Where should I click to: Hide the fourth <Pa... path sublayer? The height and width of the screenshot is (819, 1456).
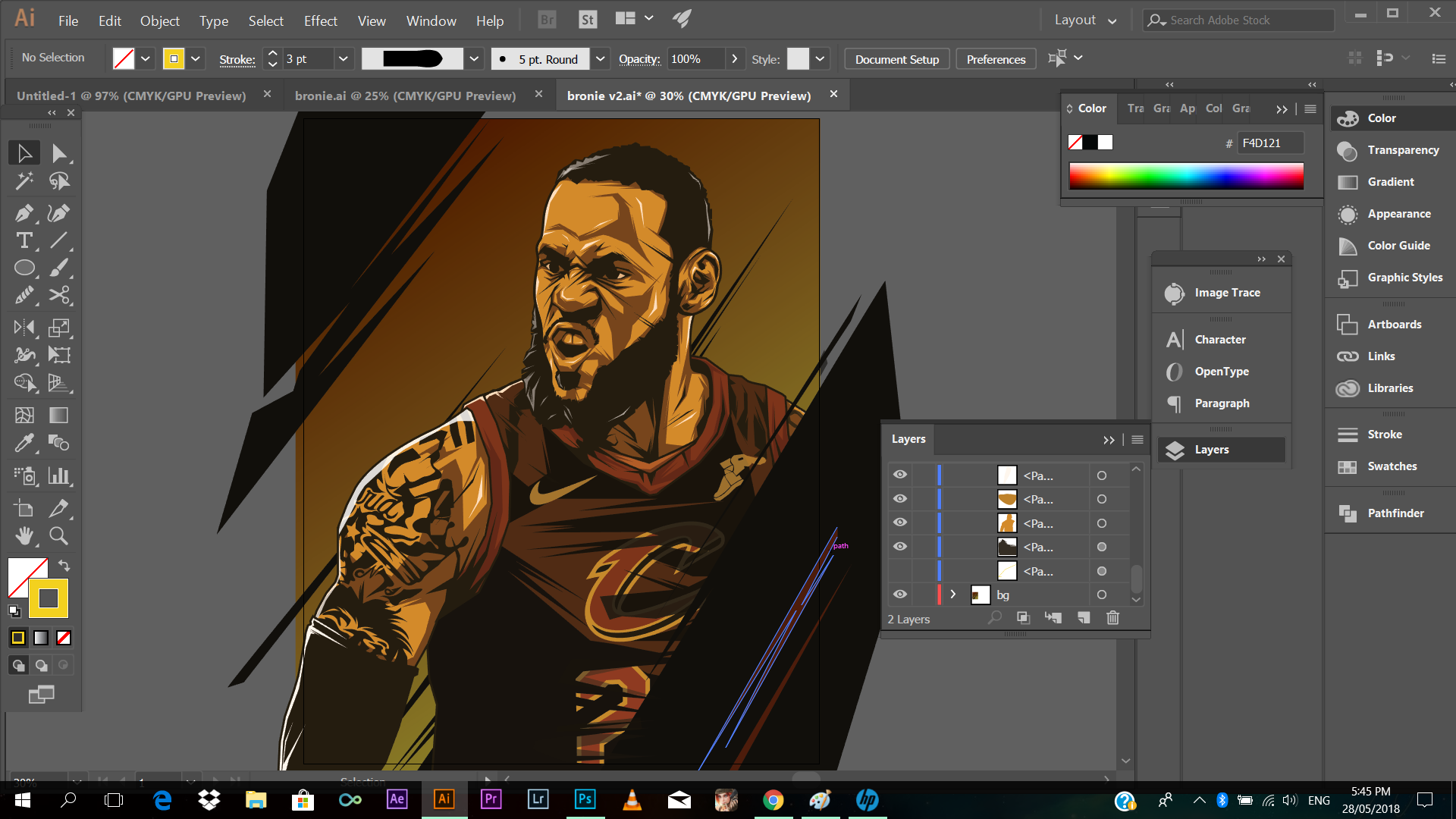pos(900,547)
